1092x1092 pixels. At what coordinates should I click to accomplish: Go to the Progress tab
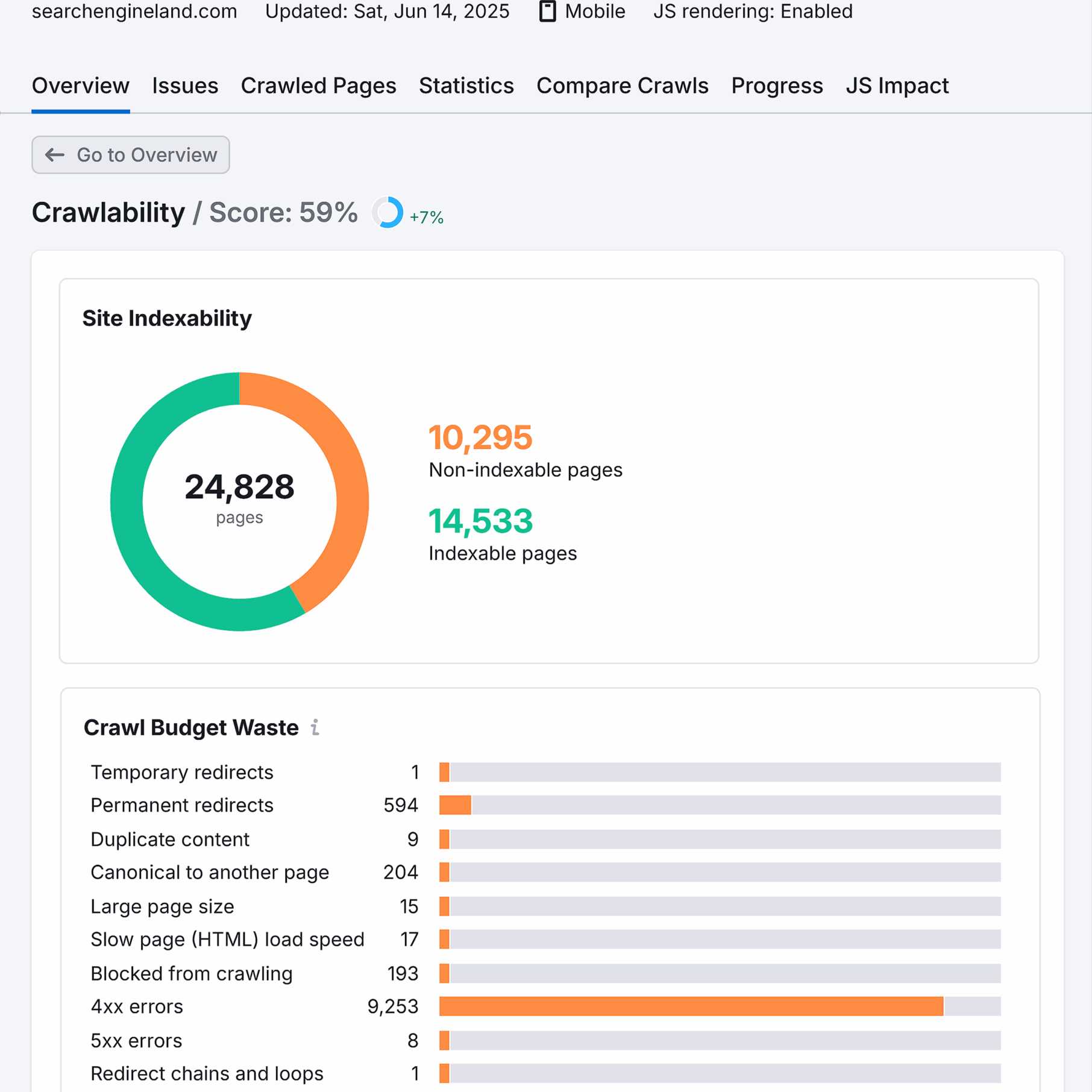(776, 86)
